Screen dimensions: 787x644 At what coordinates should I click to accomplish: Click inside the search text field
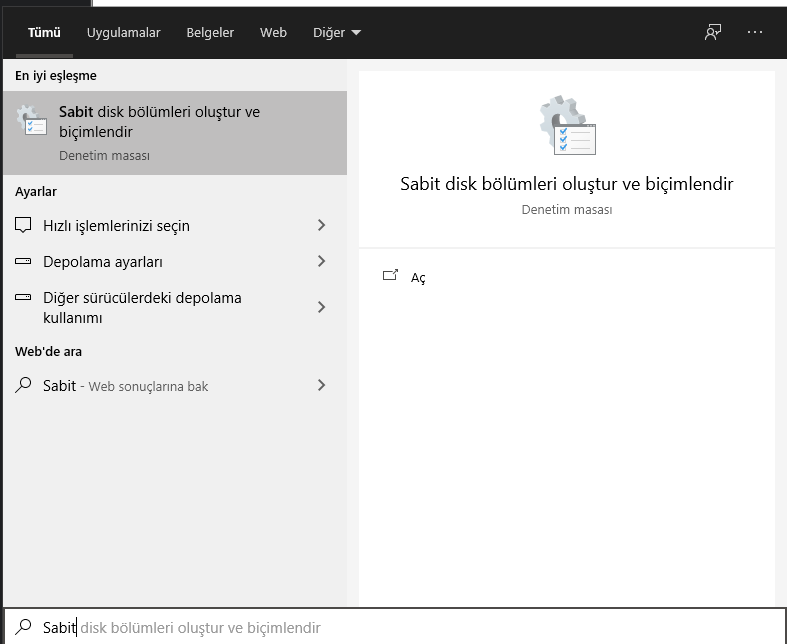(396, 627)
